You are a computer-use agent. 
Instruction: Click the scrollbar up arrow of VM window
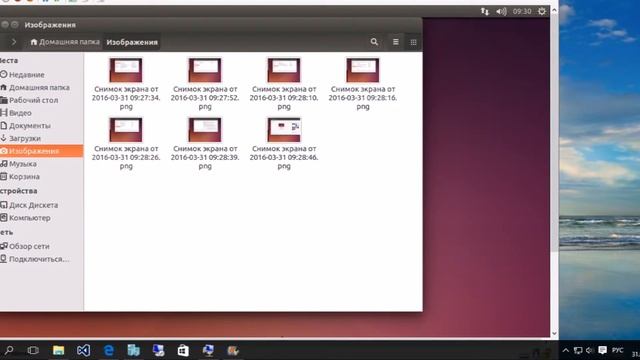pyautogui.click(x=554, y=11)
